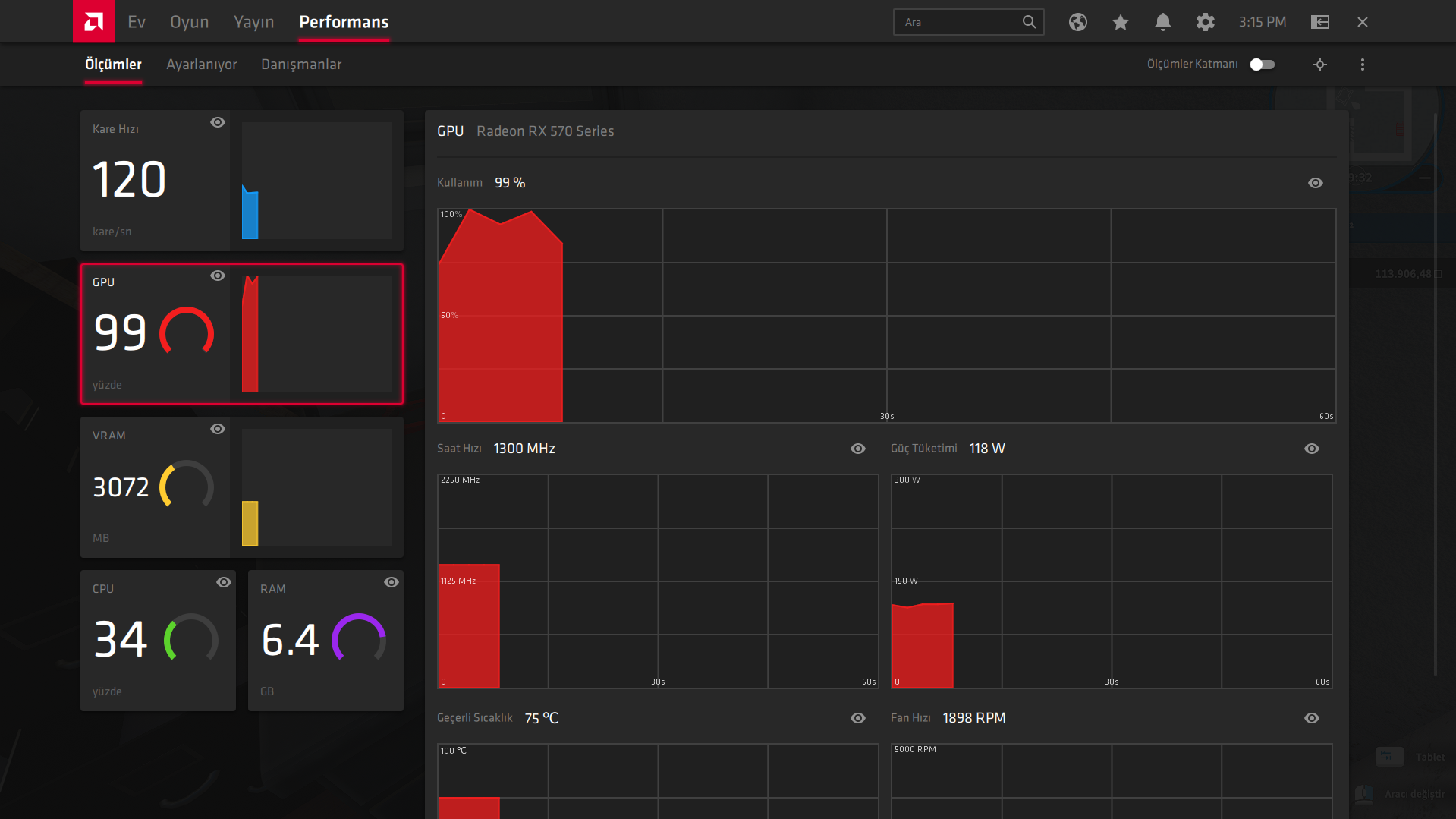Image resolution: width=1456 pixels, height=819 pixels.
Task: Open the web browser globe icon
Action: [x=1078, y=22]
